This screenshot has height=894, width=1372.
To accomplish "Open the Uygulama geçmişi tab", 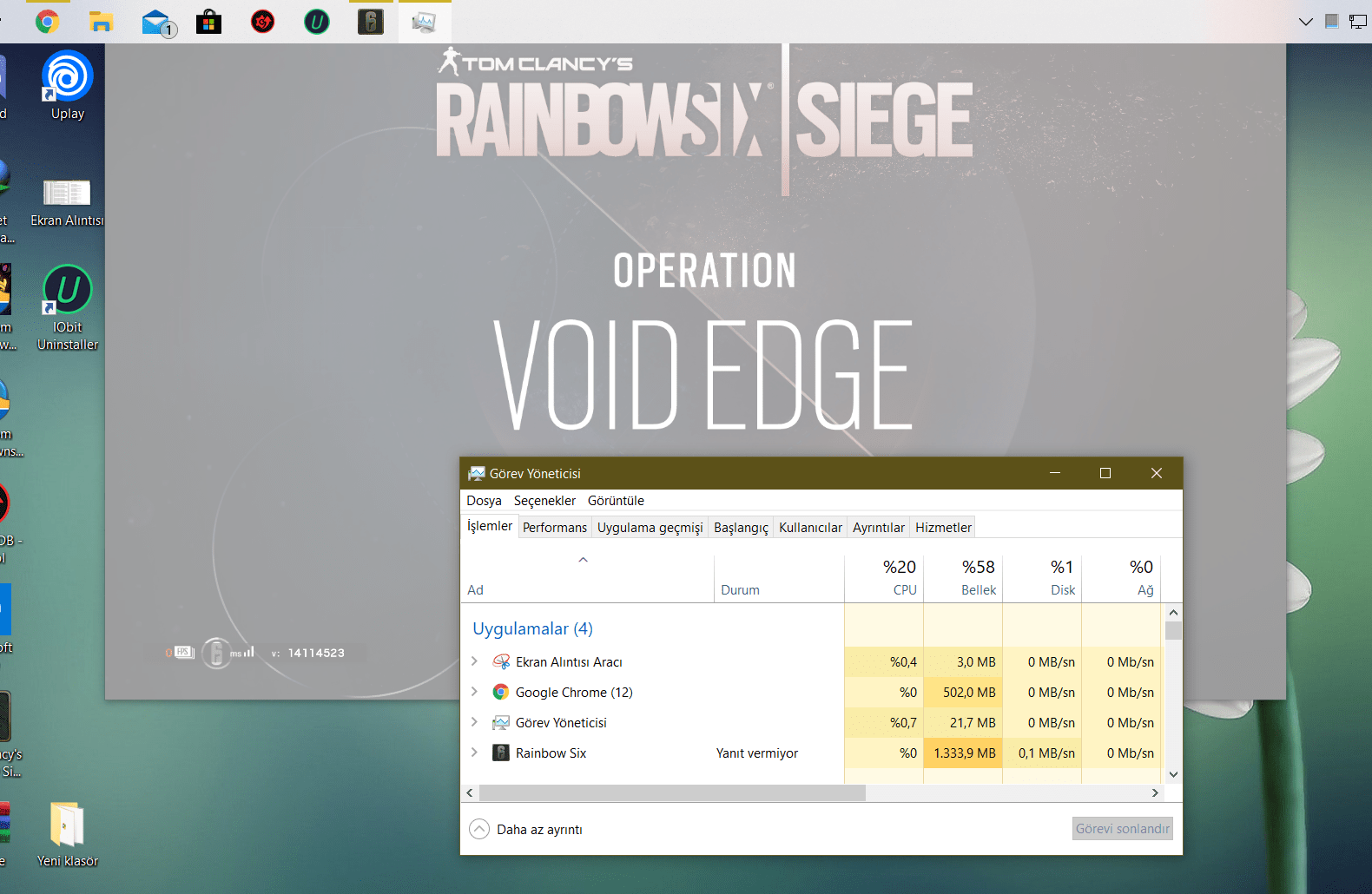I will tap(650, 528).
